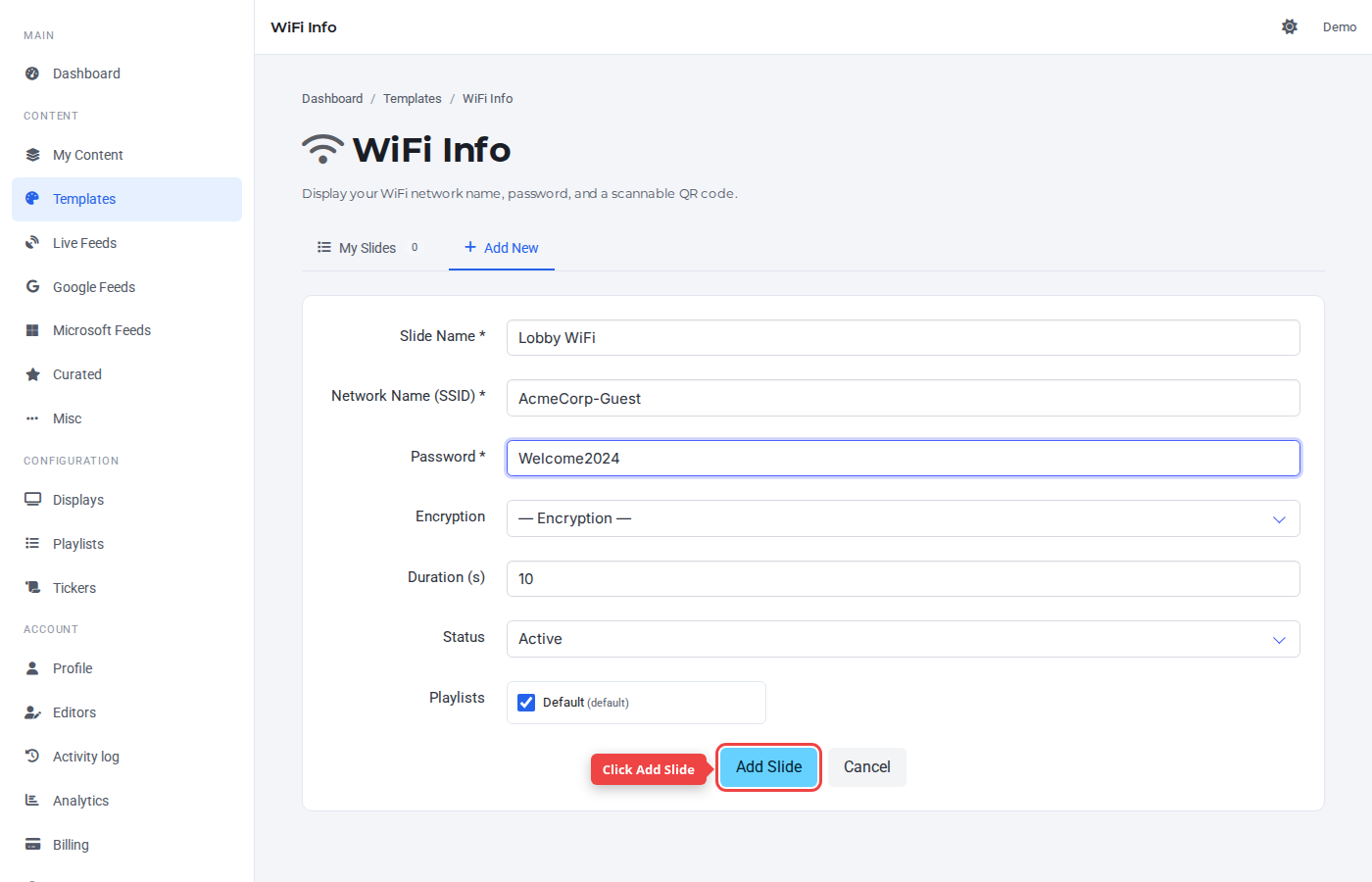1372x882 pixels.
Task: Follow the Dashboard breadcrumb link
Action: (x=332, y=99)
